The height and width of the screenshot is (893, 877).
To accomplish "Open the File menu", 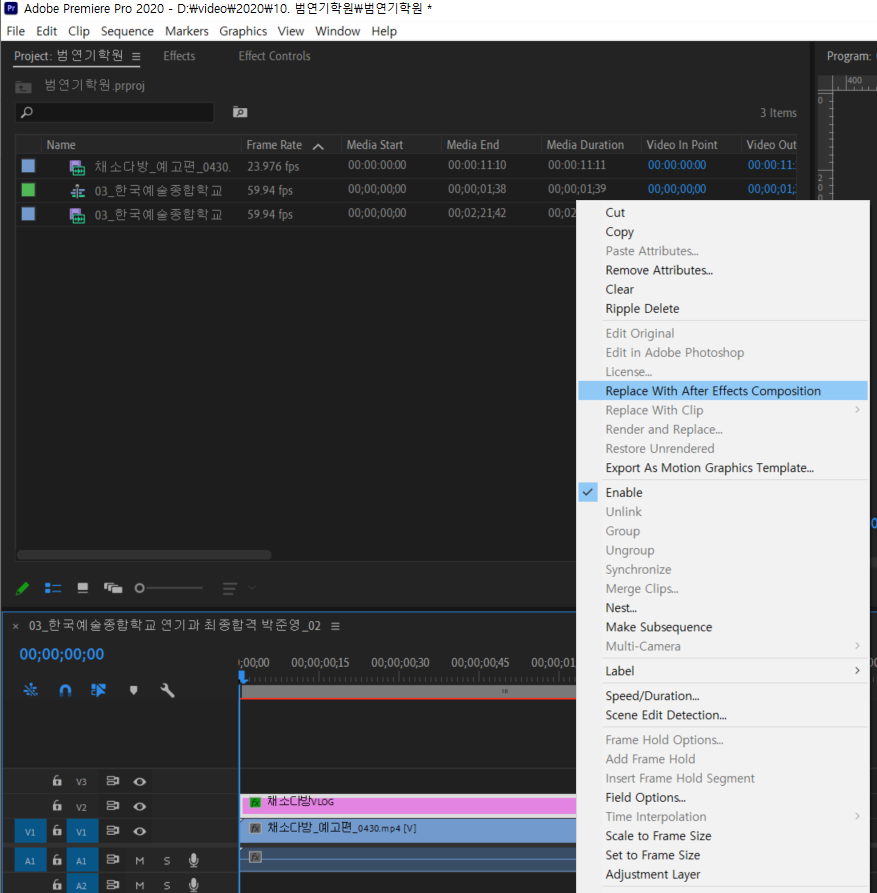I will pyautogui.click(x=15, y=31).
